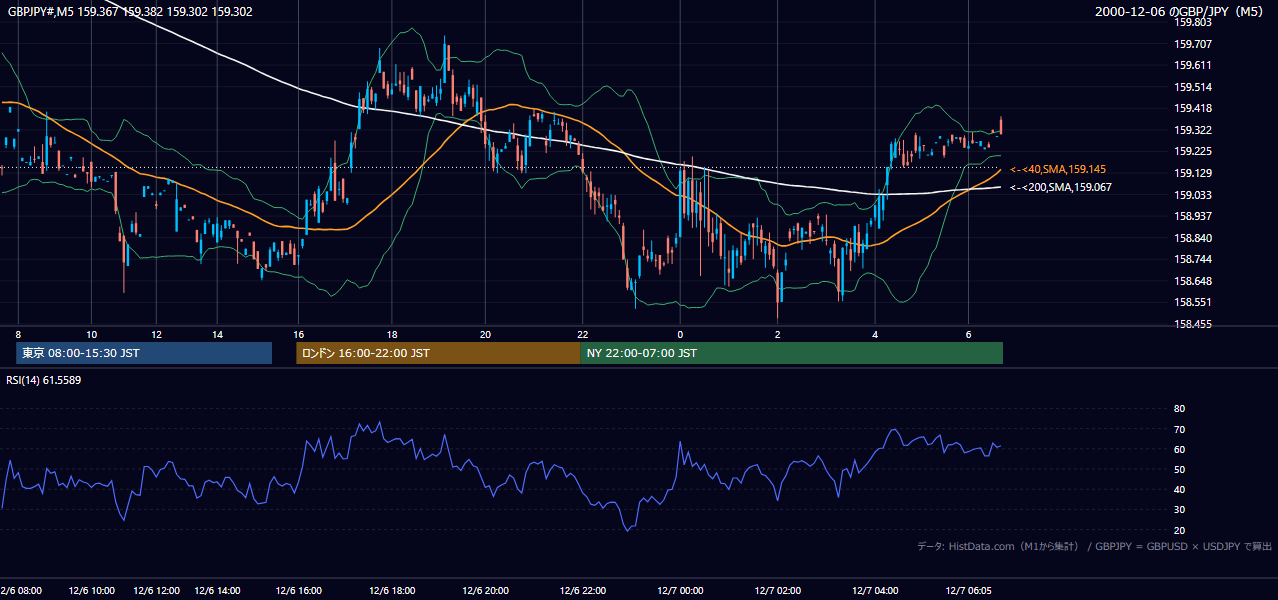1278x600 pixels.
Task: Click price axis value 158.937
Action: click(x=1193, y=216)
